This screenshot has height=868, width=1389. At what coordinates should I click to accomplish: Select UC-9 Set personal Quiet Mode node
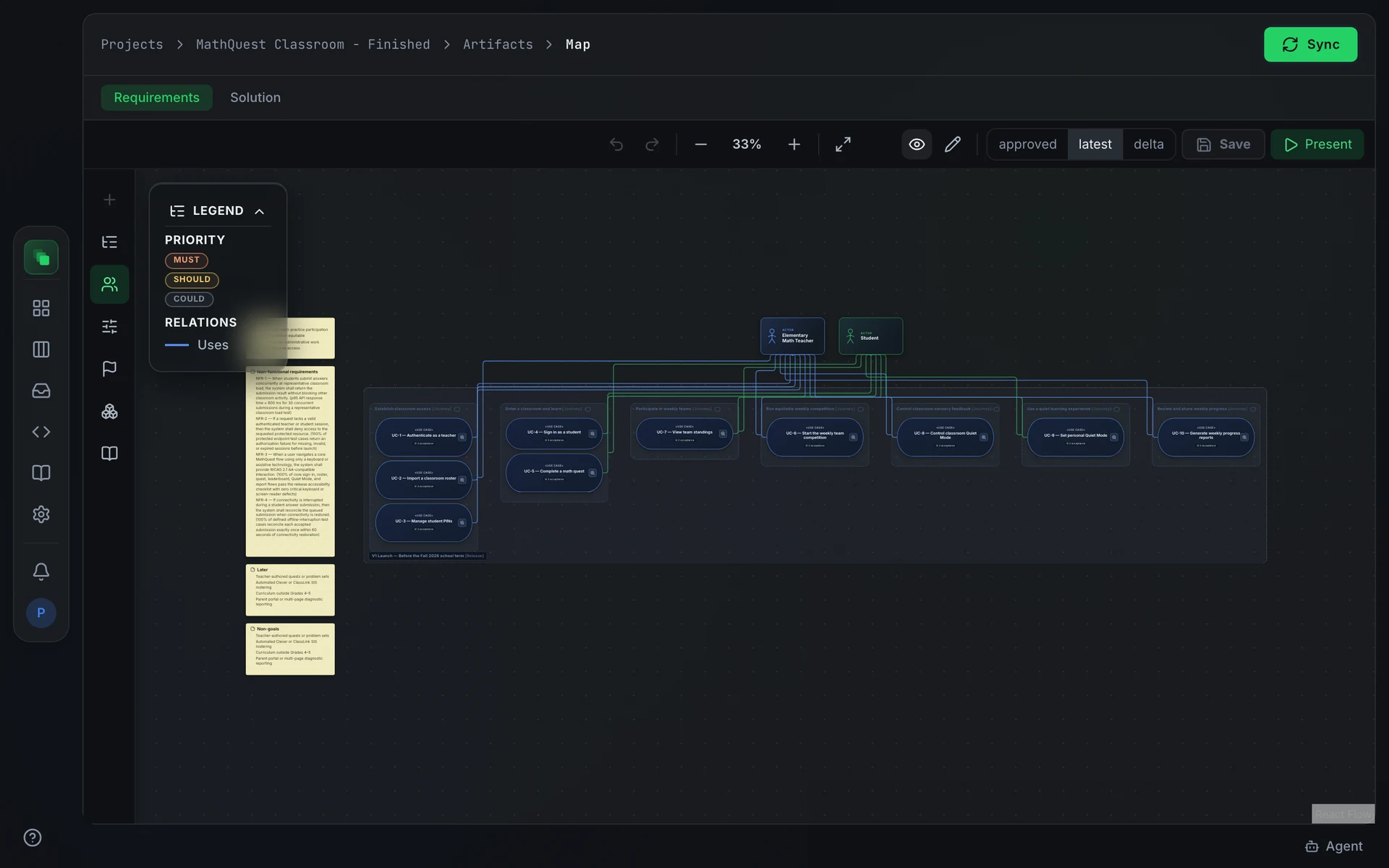pyautogui.click(x=1076, y=437)
